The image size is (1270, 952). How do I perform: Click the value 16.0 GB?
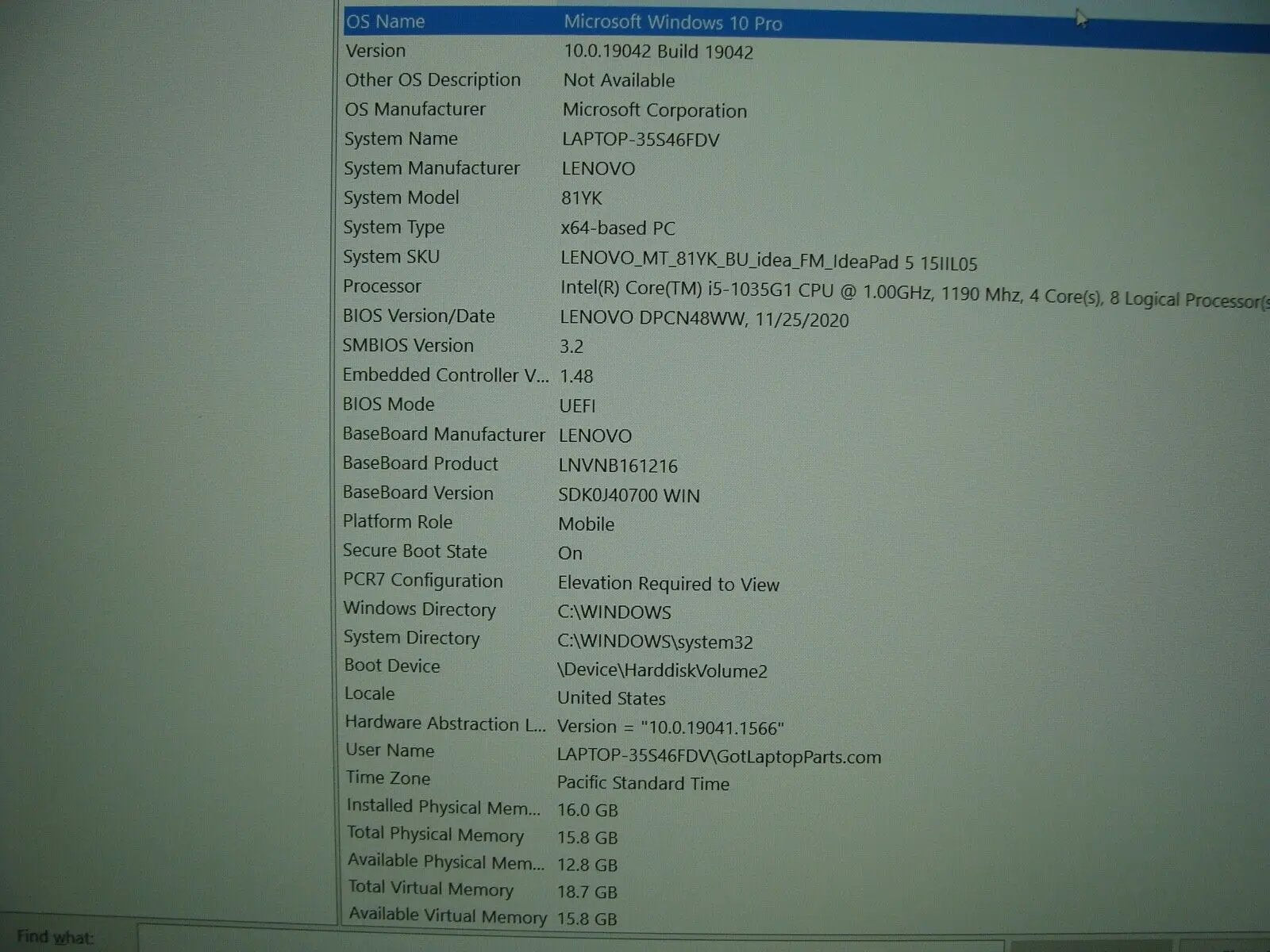point(587,811)
